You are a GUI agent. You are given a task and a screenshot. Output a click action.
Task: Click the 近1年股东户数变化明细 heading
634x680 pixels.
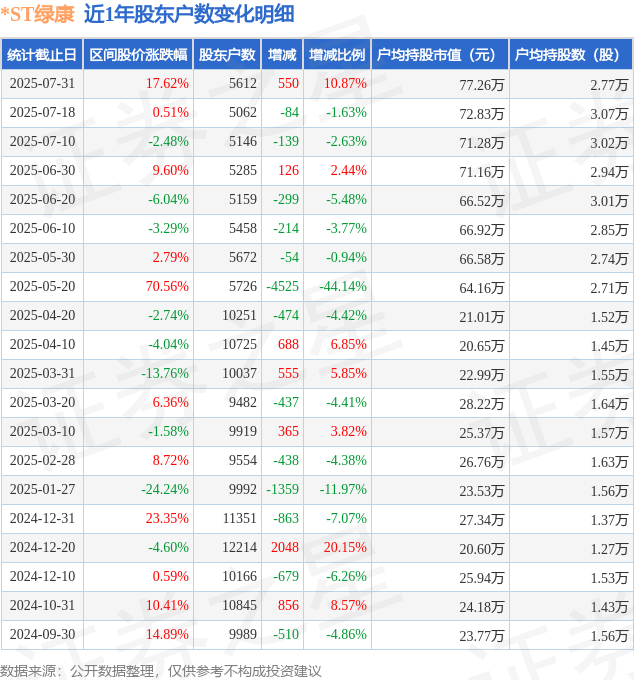189,14
